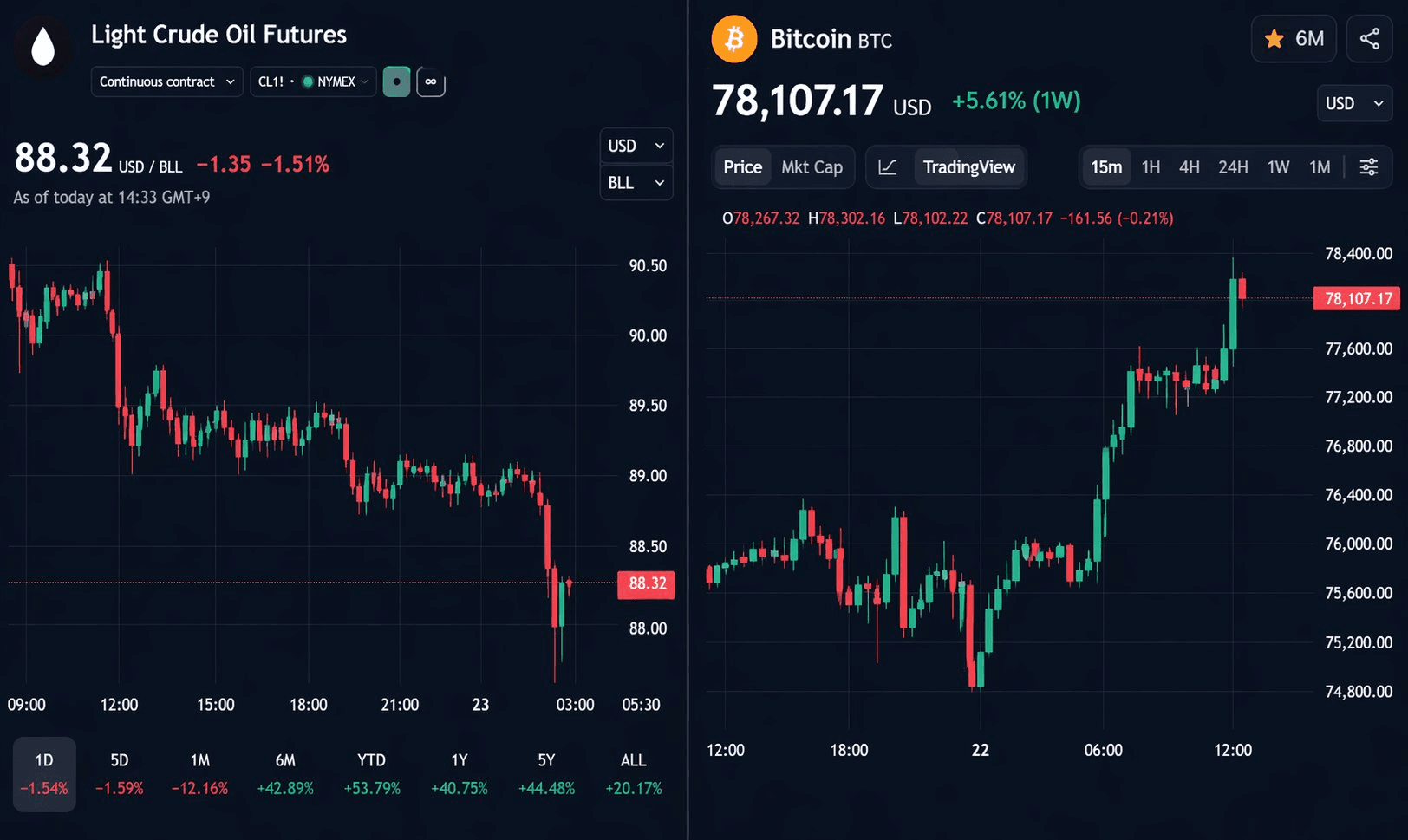The image size is (1408, 840).
Task: Expand the Continuous contract dropdown
Action: point(166,82)
